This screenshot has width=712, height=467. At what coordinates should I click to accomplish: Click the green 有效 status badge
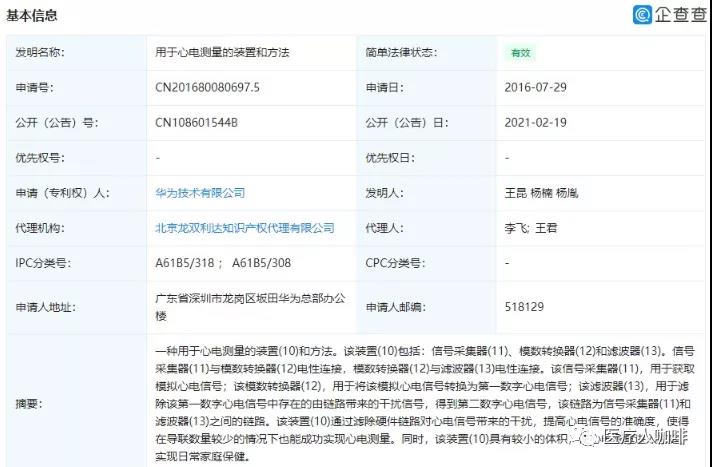click(520, 53)
